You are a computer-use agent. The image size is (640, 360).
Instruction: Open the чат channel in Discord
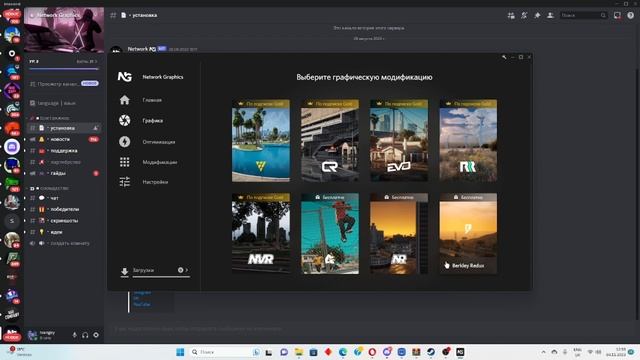pos(64,198)
